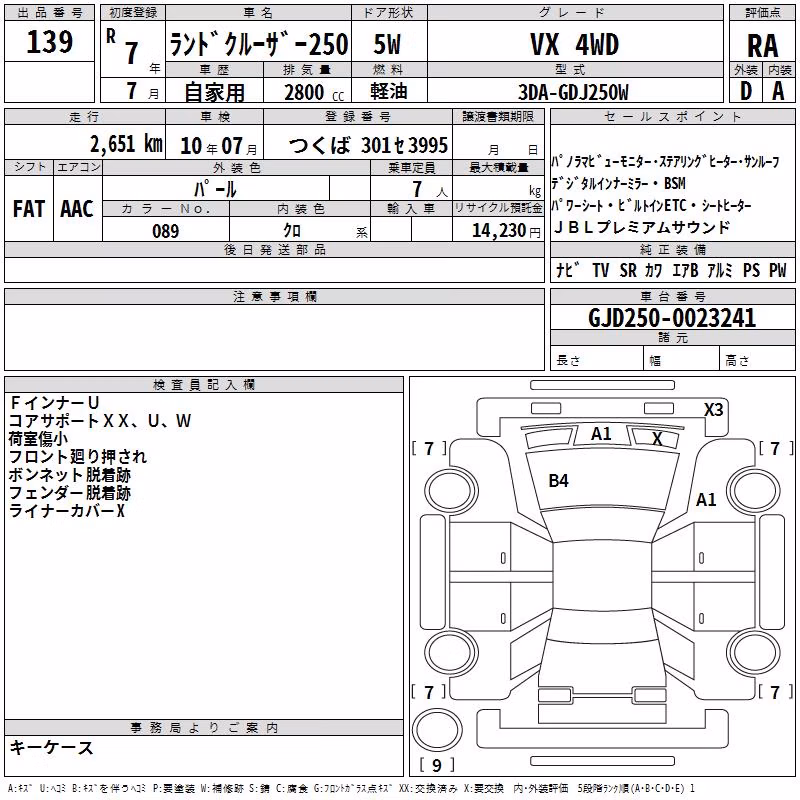
Task: Click X3 mark at front corner
Action: (x=714, y=410)
